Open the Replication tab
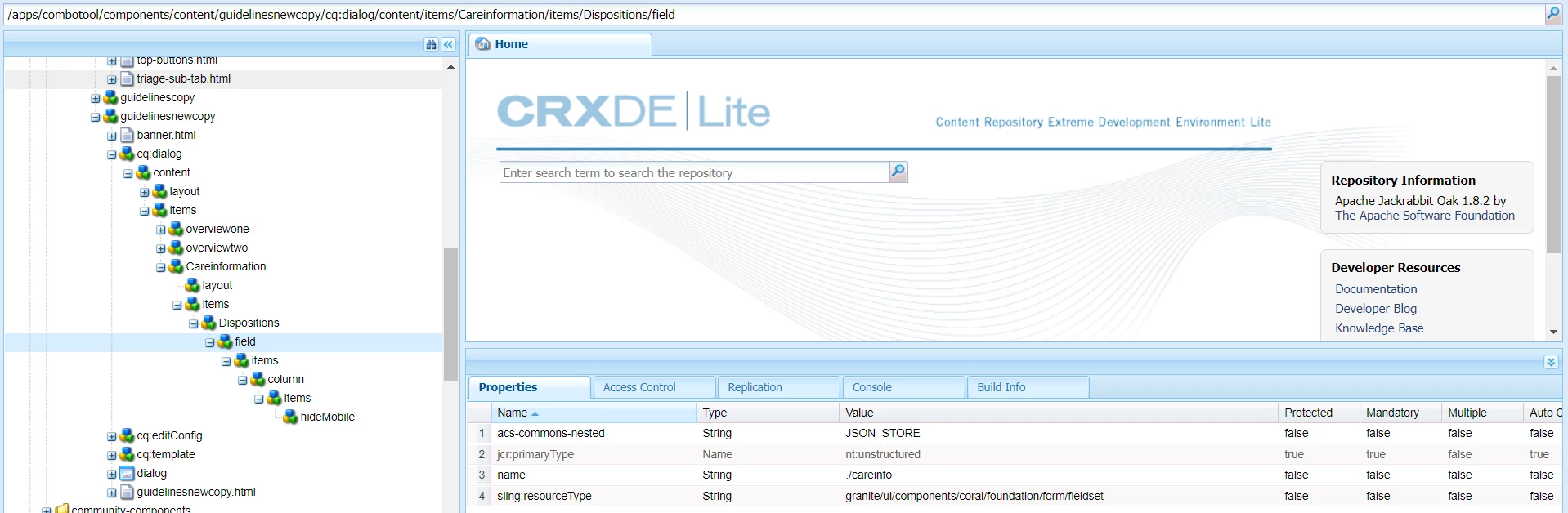1568x513 pixels. coord(778,387)
